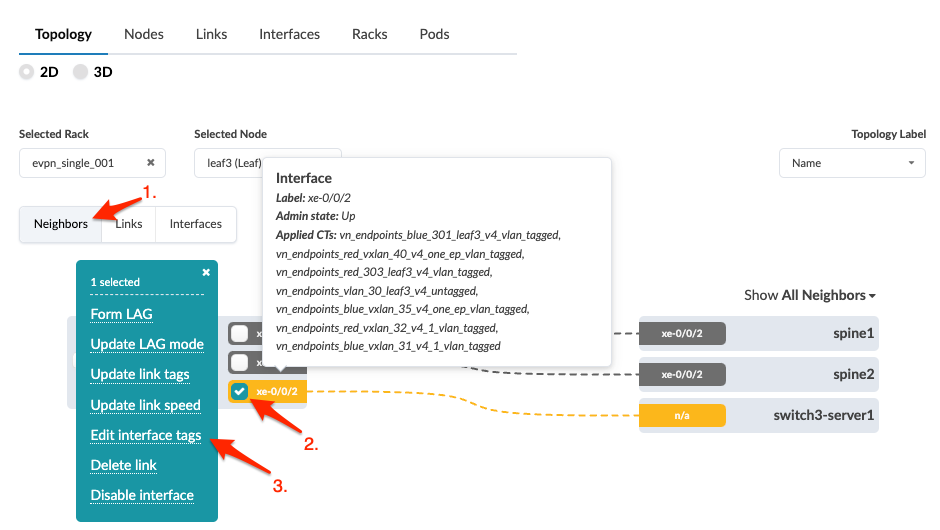Click the Edit interface tags link
940x530 pixels.
click(x=146, y=435)
